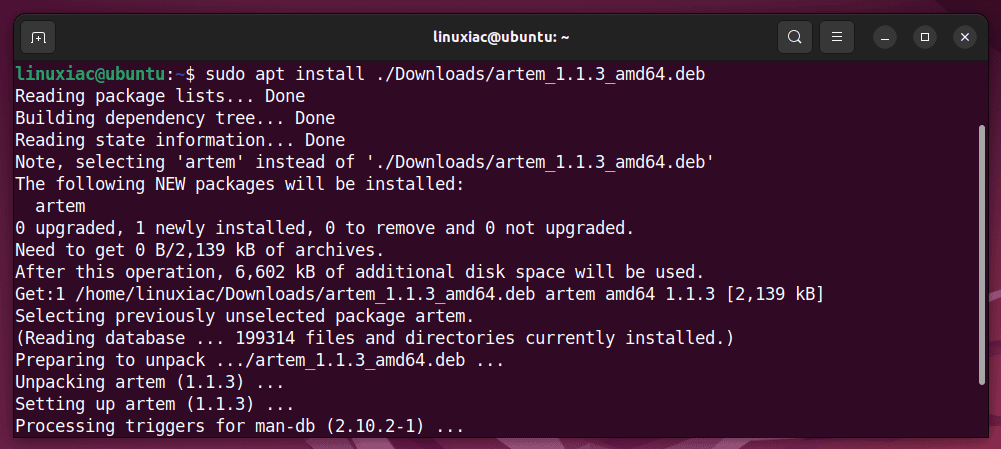This screenshot has height=449, width=1001.
Task: Close the terminal window
Action: [x=965, y=38]
